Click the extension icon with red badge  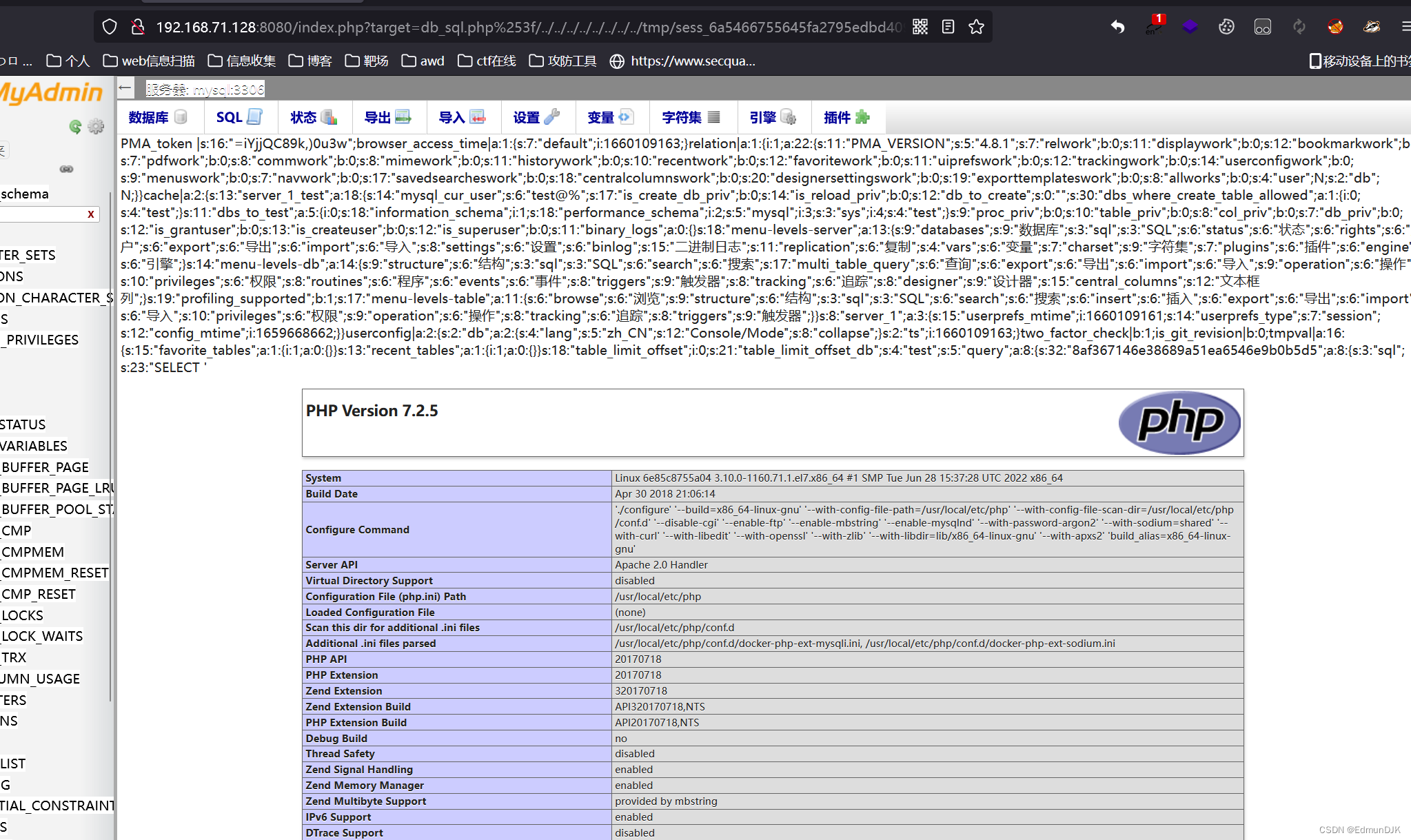point(1154,26)
